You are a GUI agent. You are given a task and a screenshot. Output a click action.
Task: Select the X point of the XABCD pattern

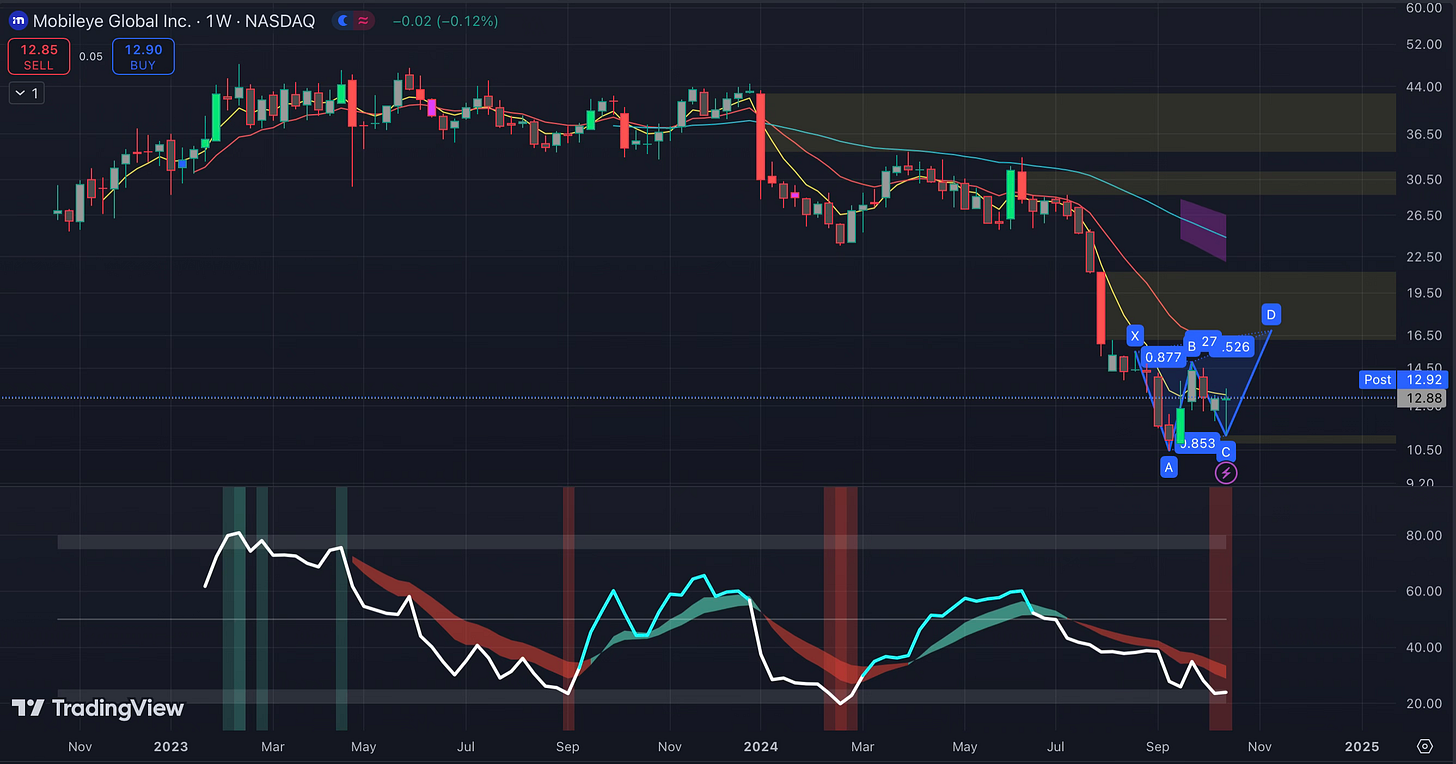click(1134, 335)
